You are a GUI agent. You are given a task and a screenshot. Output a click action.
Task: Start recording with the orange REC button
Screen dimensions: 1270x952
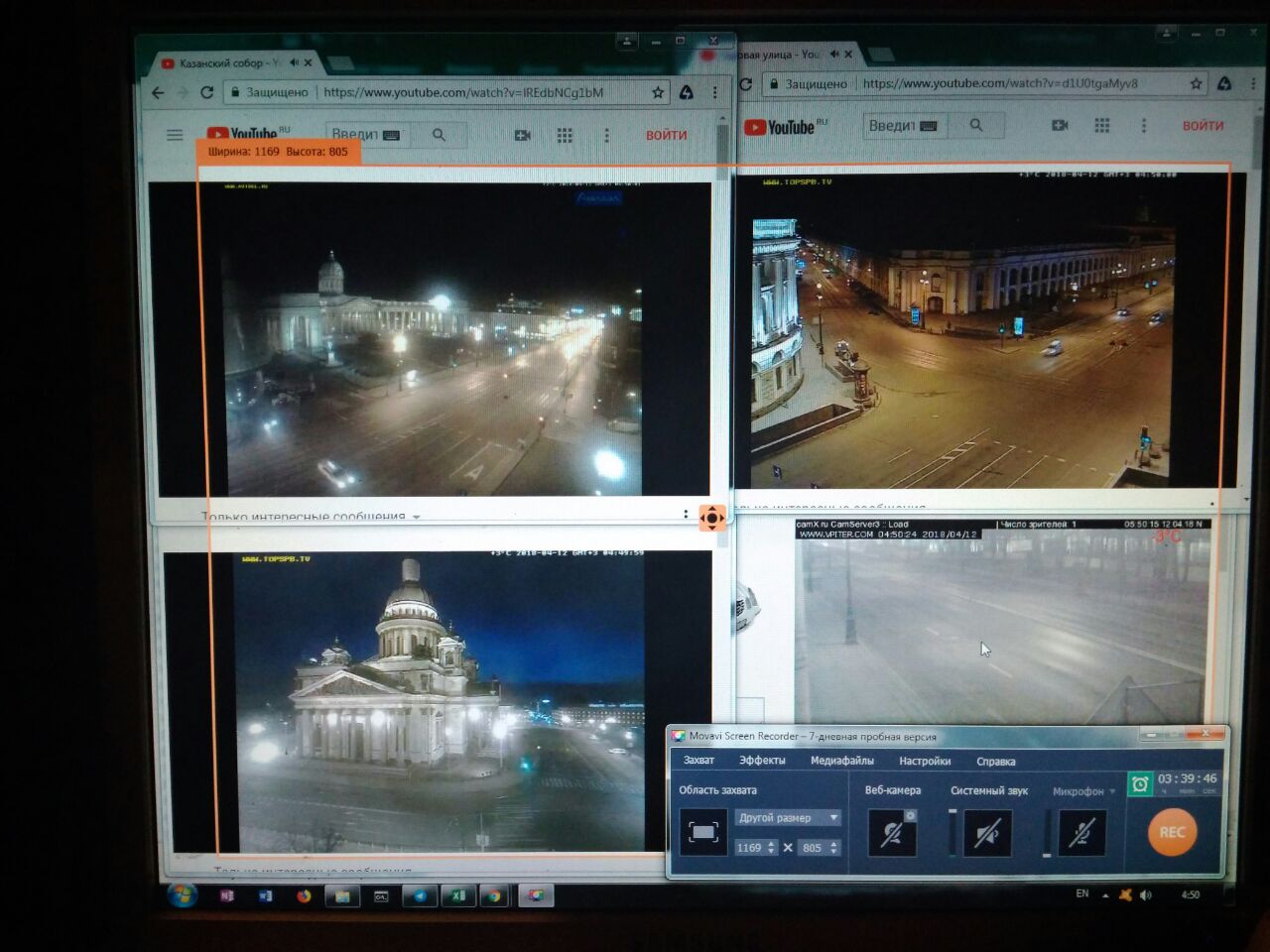pyautogui.click(x=1172, y=832)
